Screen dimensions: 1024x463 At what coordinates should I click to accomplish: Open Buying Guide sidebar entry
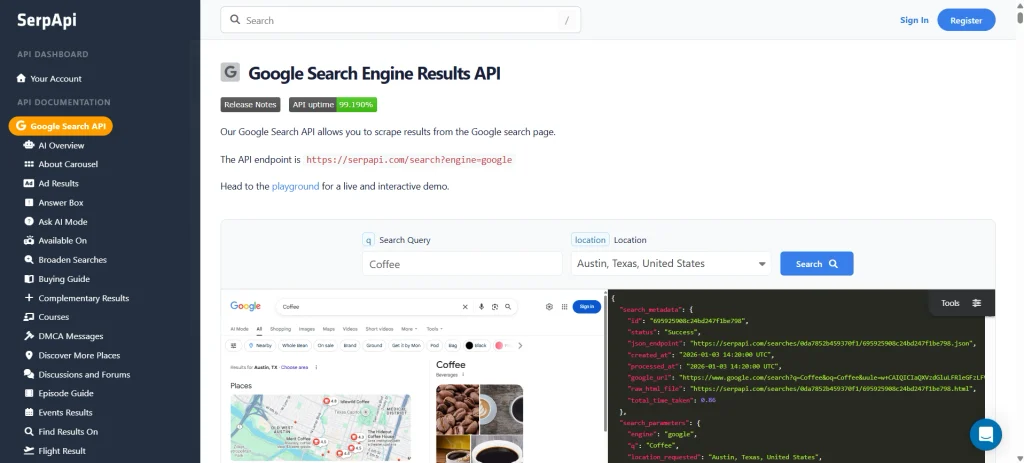point(64,279)
